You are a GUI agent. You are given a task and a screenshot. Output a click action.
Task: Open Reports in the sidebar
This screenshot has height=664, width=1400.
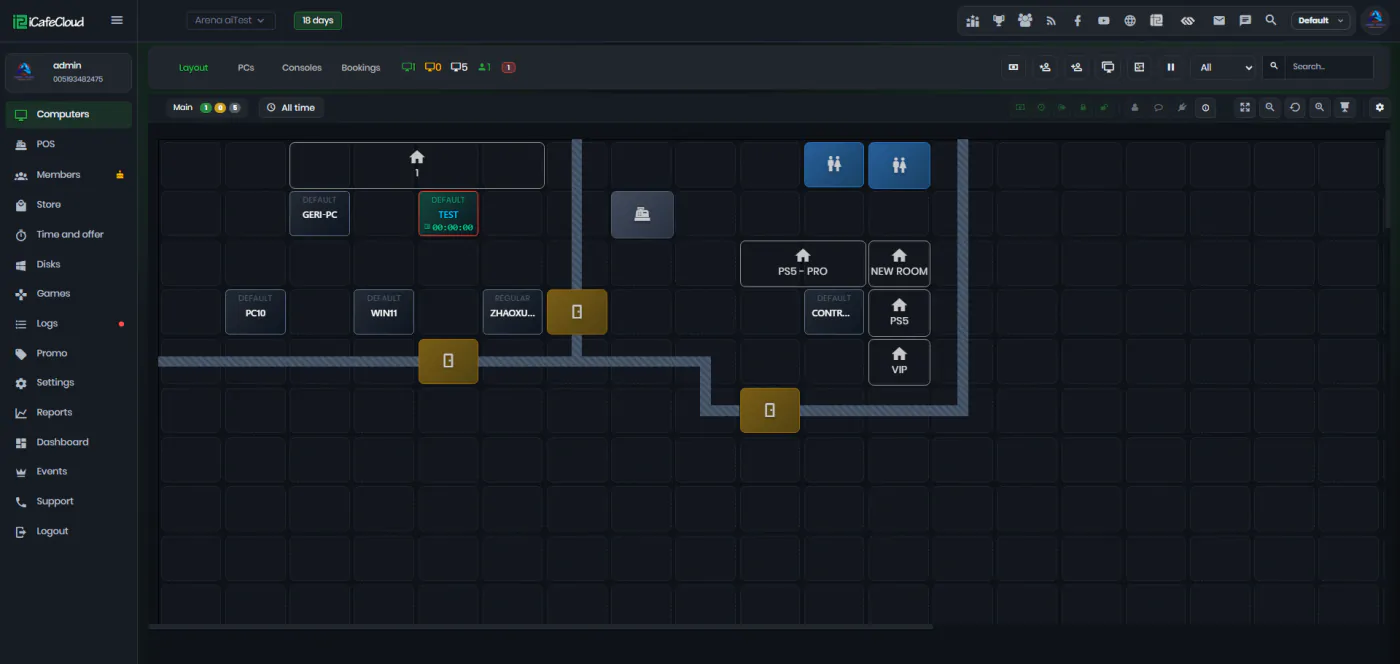(x=68, y=412)
